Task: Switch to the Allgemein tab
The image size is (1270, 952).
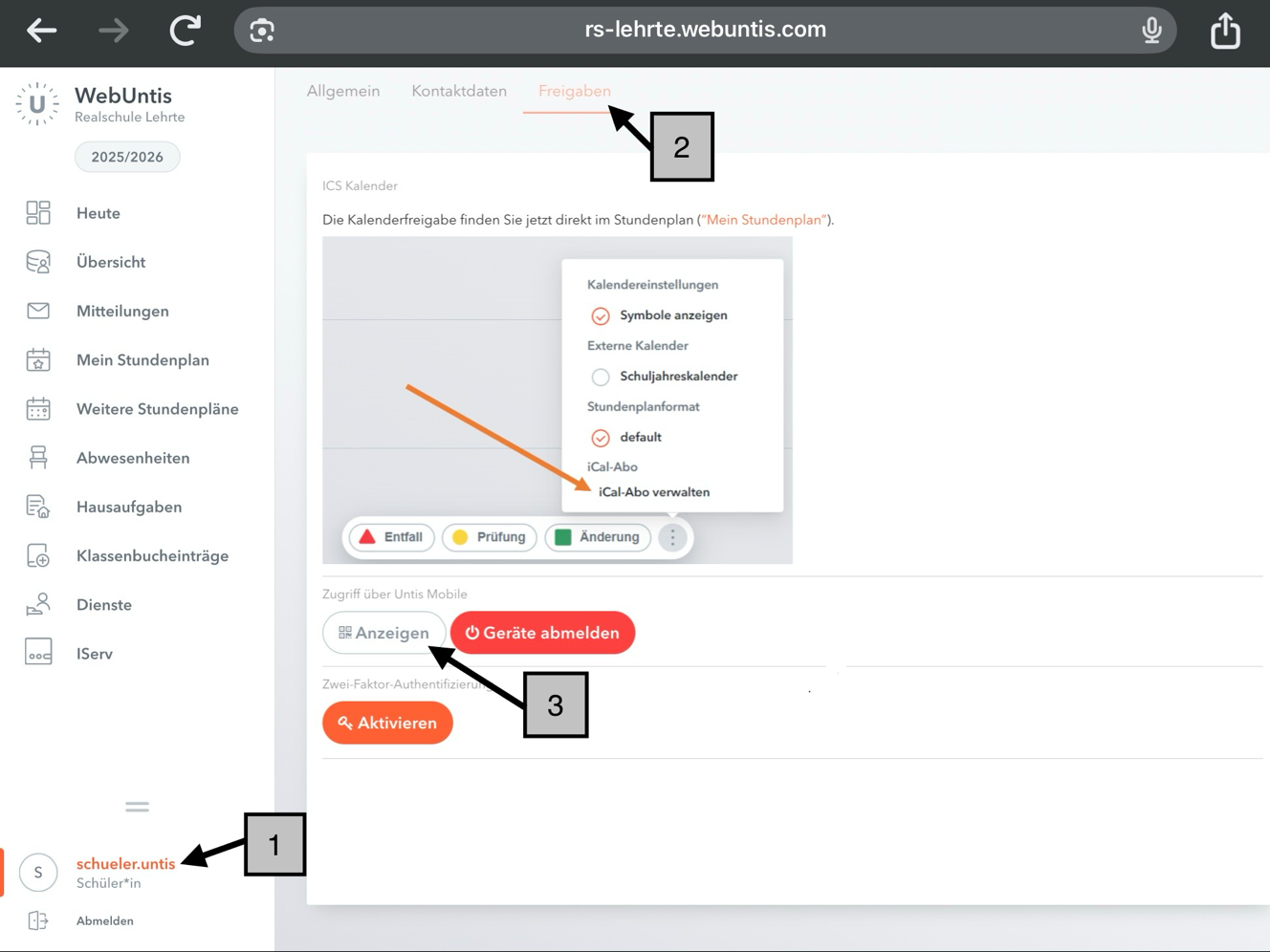Action: point(343,91)
